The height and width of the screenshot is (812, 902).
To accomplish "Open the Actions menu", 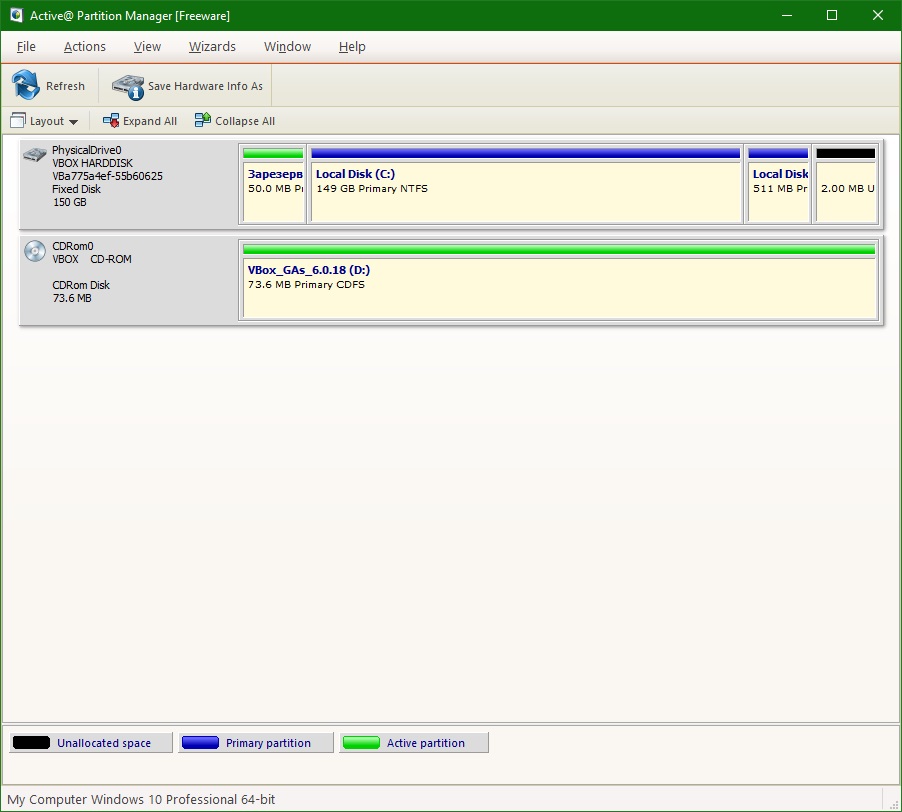I will 84,46.
